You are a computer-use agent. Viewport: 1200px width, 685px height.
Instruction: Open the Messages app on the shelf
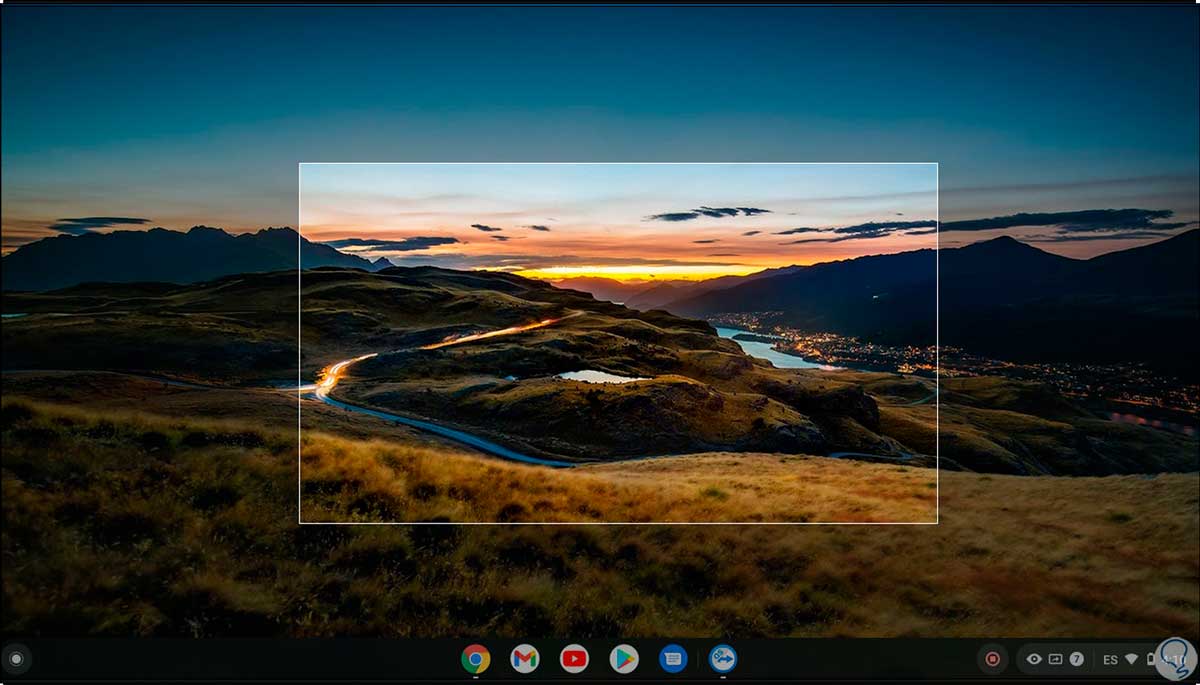pyautogui.click(x=674, y=658)
